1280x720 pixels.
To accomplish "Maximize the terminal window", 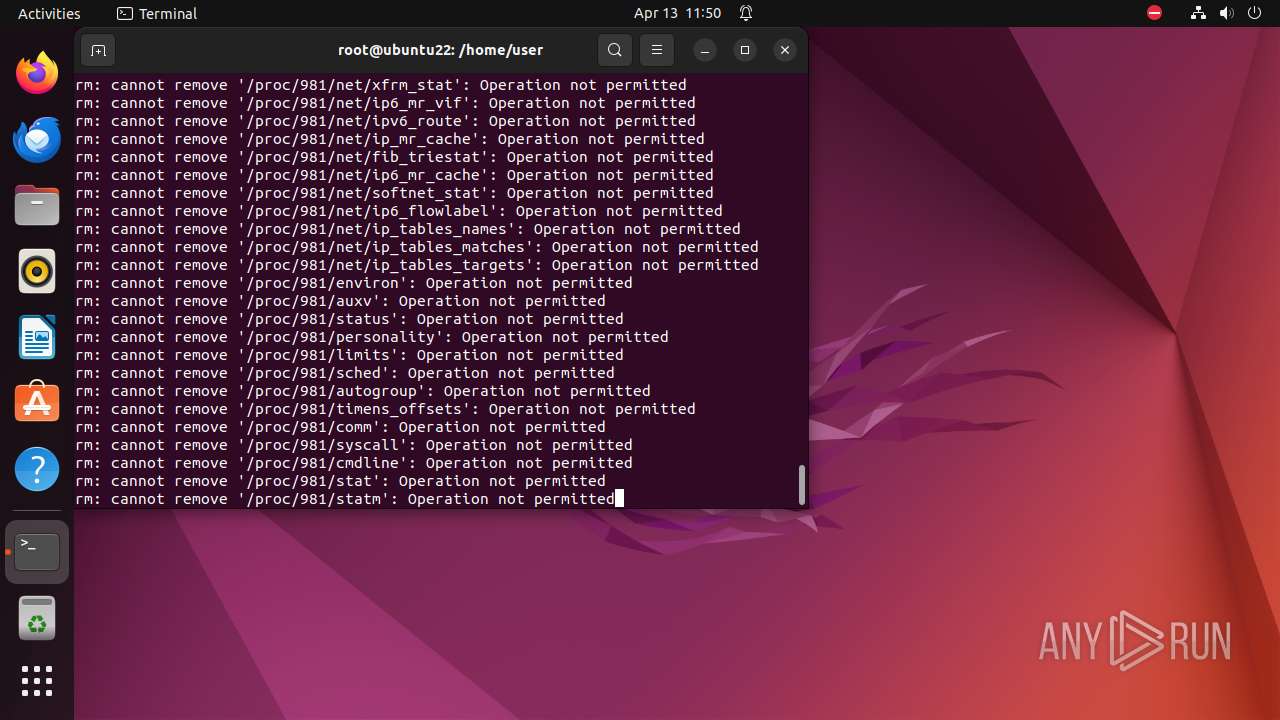I will pos(745,50).
